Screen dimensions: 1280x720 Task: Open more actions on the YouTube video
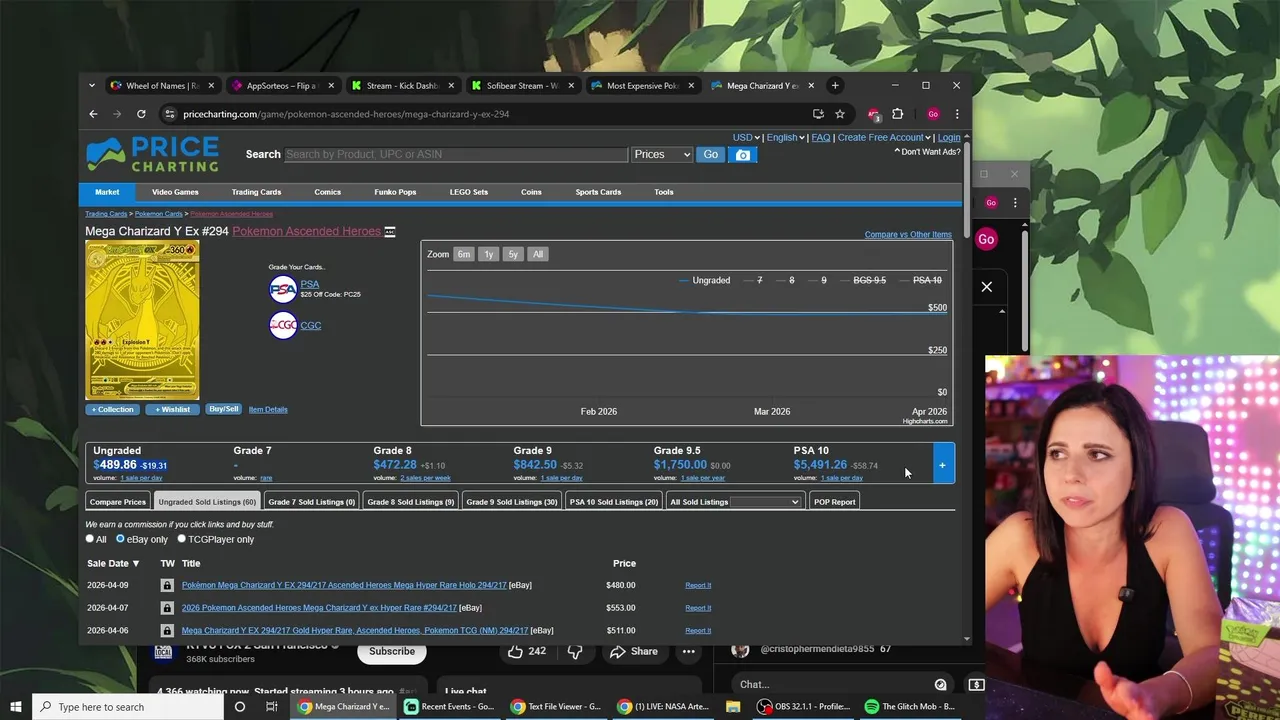pyautogui.click(x=688, y=652)
